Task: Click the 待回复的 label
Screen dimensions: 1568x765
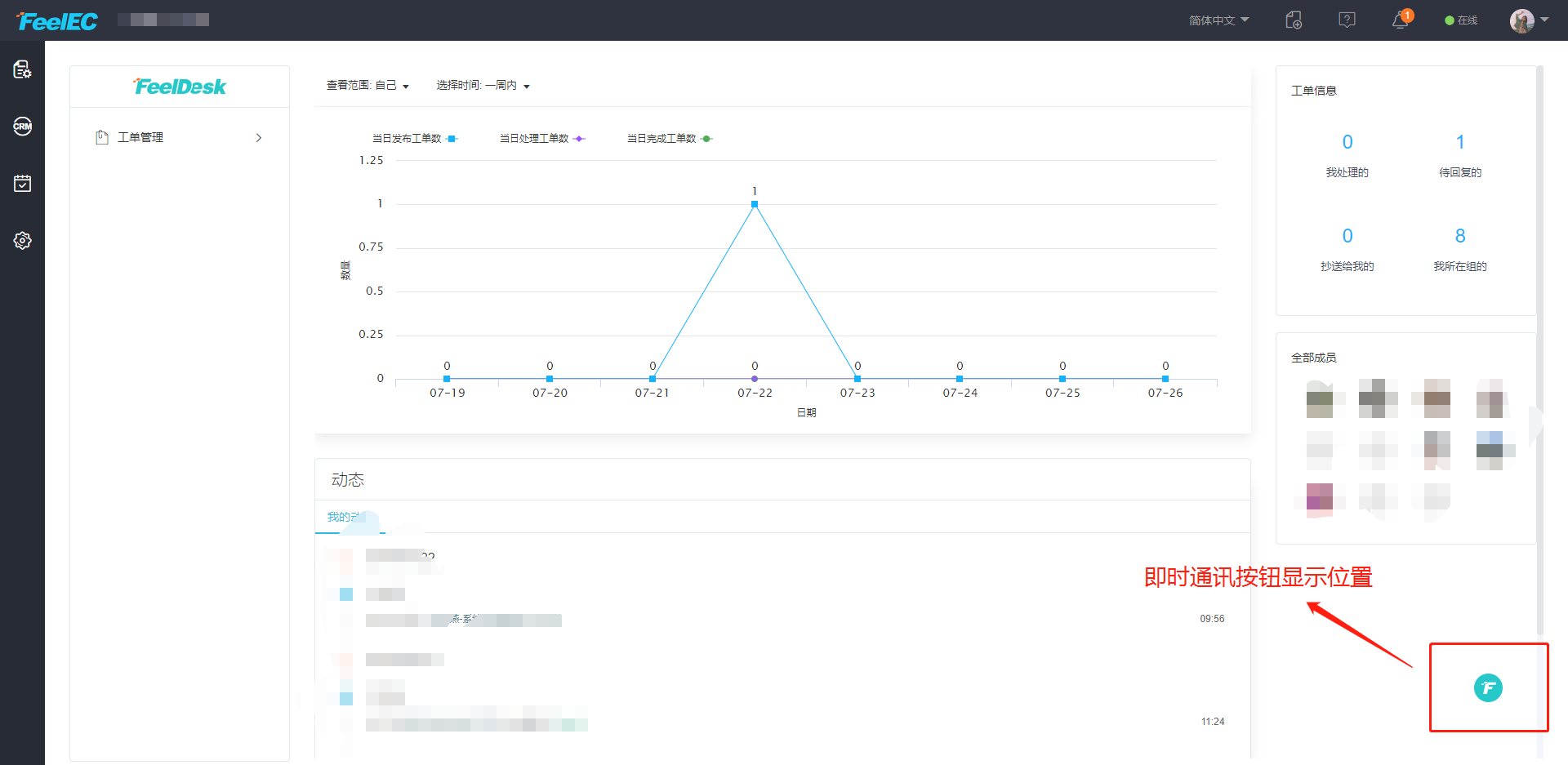Action: [x=1460, y=172]
